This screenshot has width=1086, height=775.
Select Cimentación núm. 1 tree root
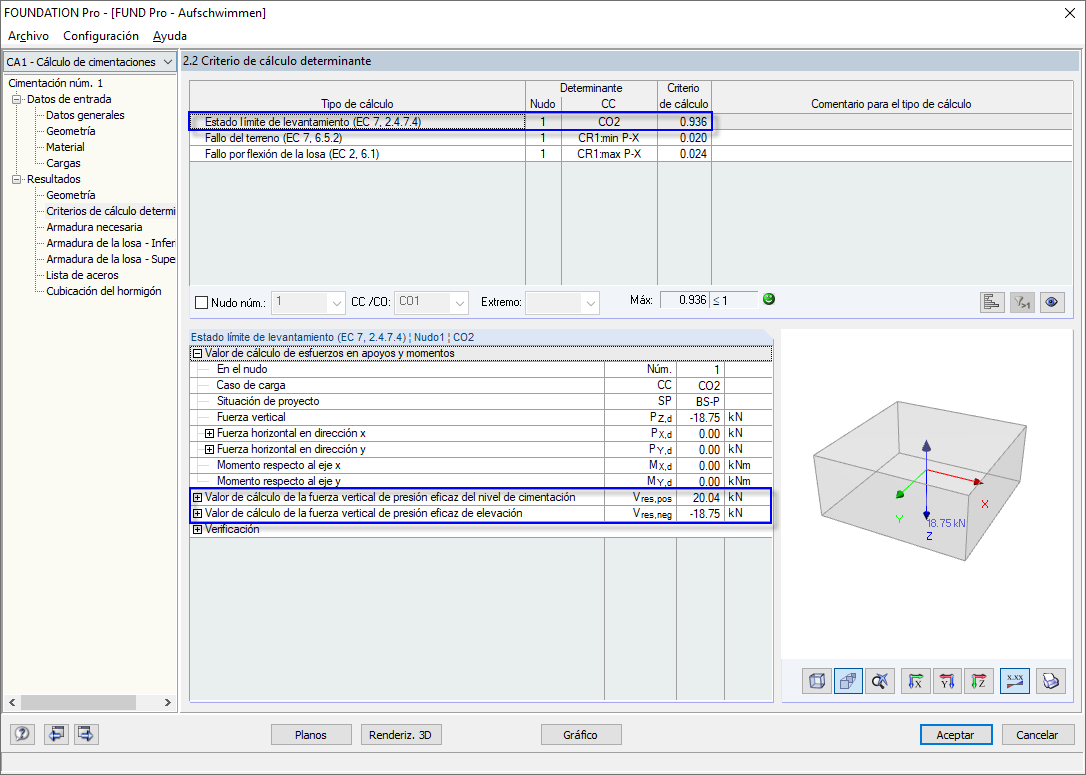pyautogui.click(x=55, y=83)
